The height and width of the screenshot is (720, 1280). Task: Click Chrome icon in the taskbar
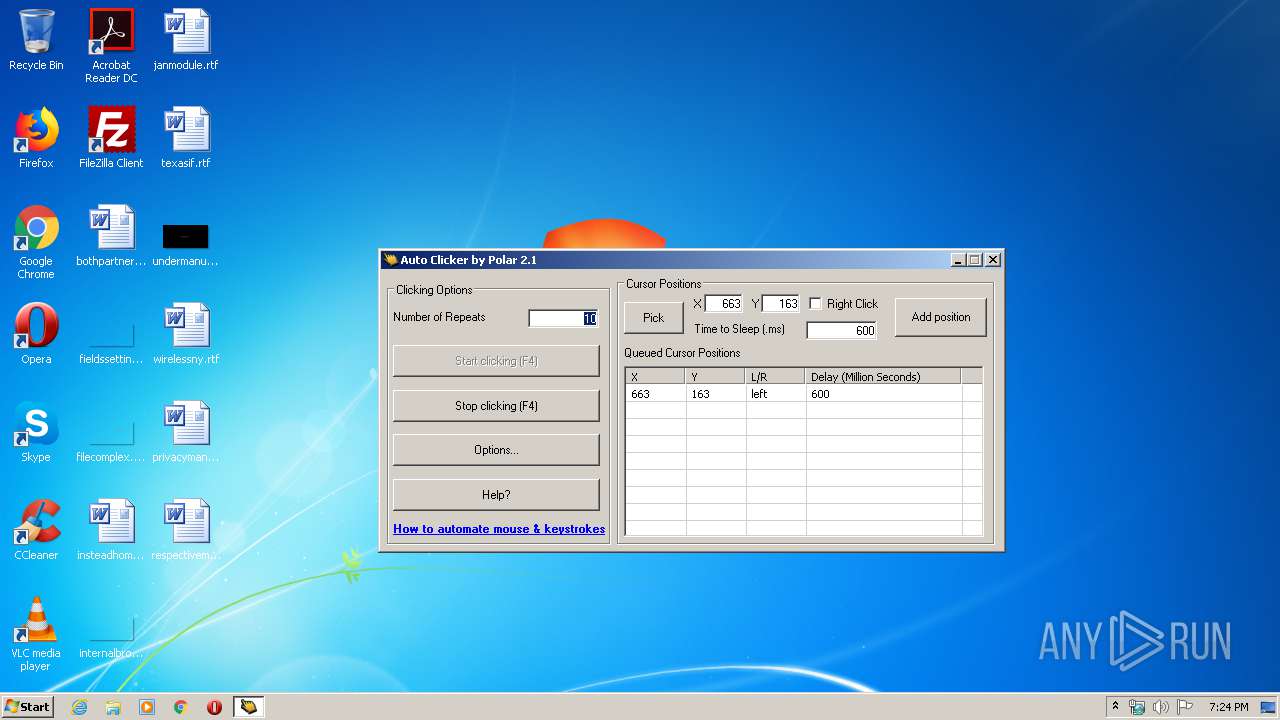coord(181,707)
